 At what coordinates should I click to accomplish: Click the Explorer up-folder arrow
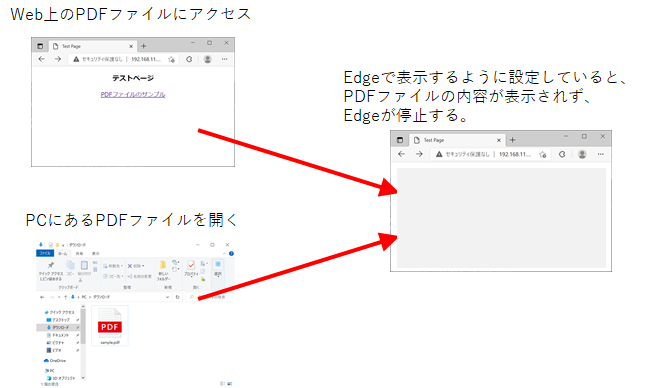point(65,297)
